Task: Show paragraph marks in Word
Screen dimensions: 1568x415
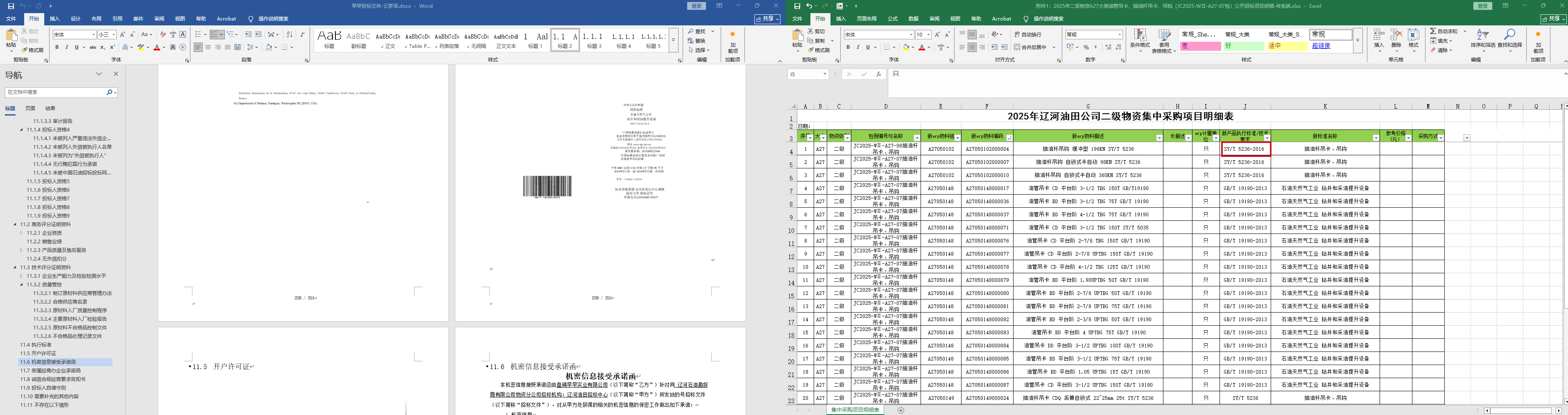Action: click(x=303, y=35)
